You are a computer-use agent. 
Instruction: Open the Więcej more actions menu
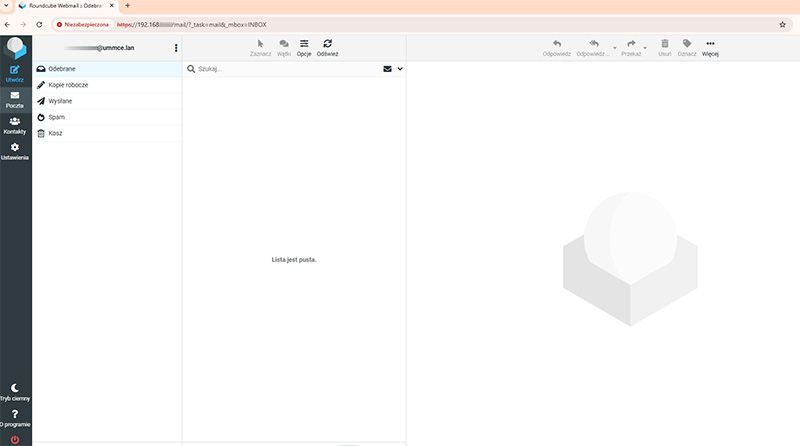710,47
